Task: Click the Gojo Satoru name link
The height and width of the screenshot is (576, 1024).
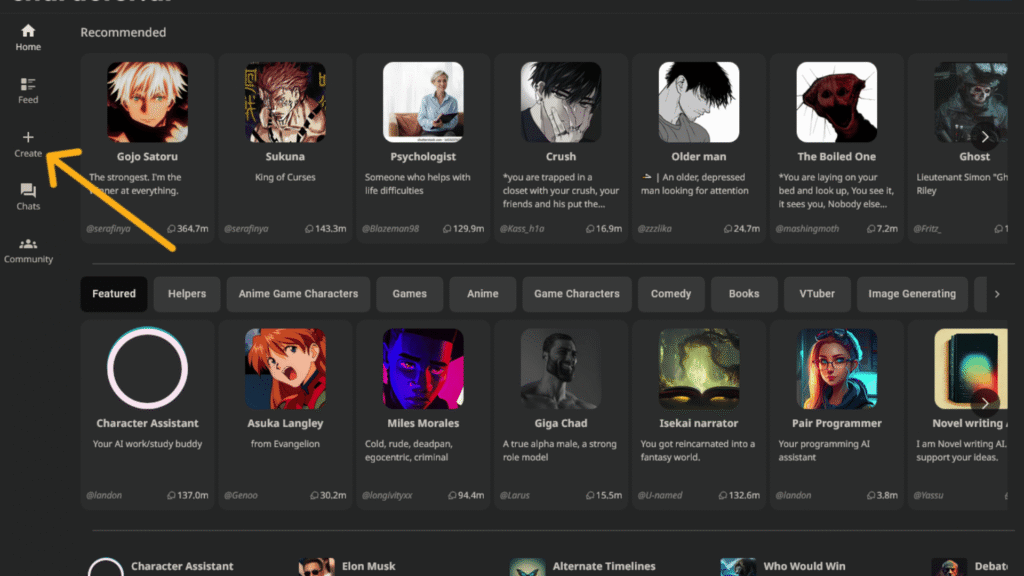Action: tap(148, 157)
